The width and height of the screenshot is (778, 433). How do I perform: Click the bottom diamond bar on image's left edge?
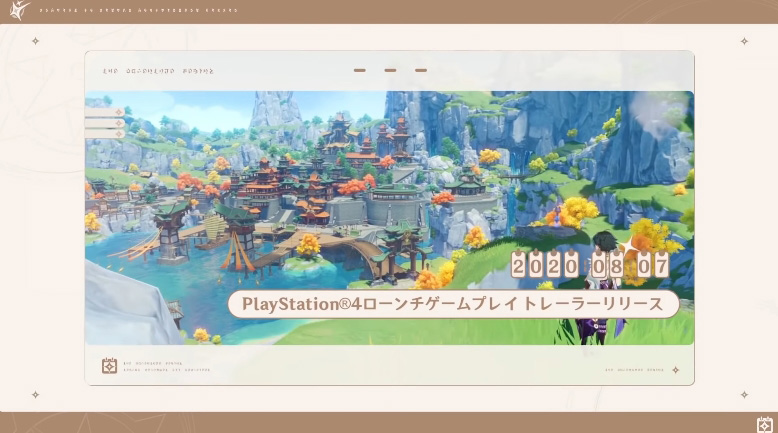(105, 135)
